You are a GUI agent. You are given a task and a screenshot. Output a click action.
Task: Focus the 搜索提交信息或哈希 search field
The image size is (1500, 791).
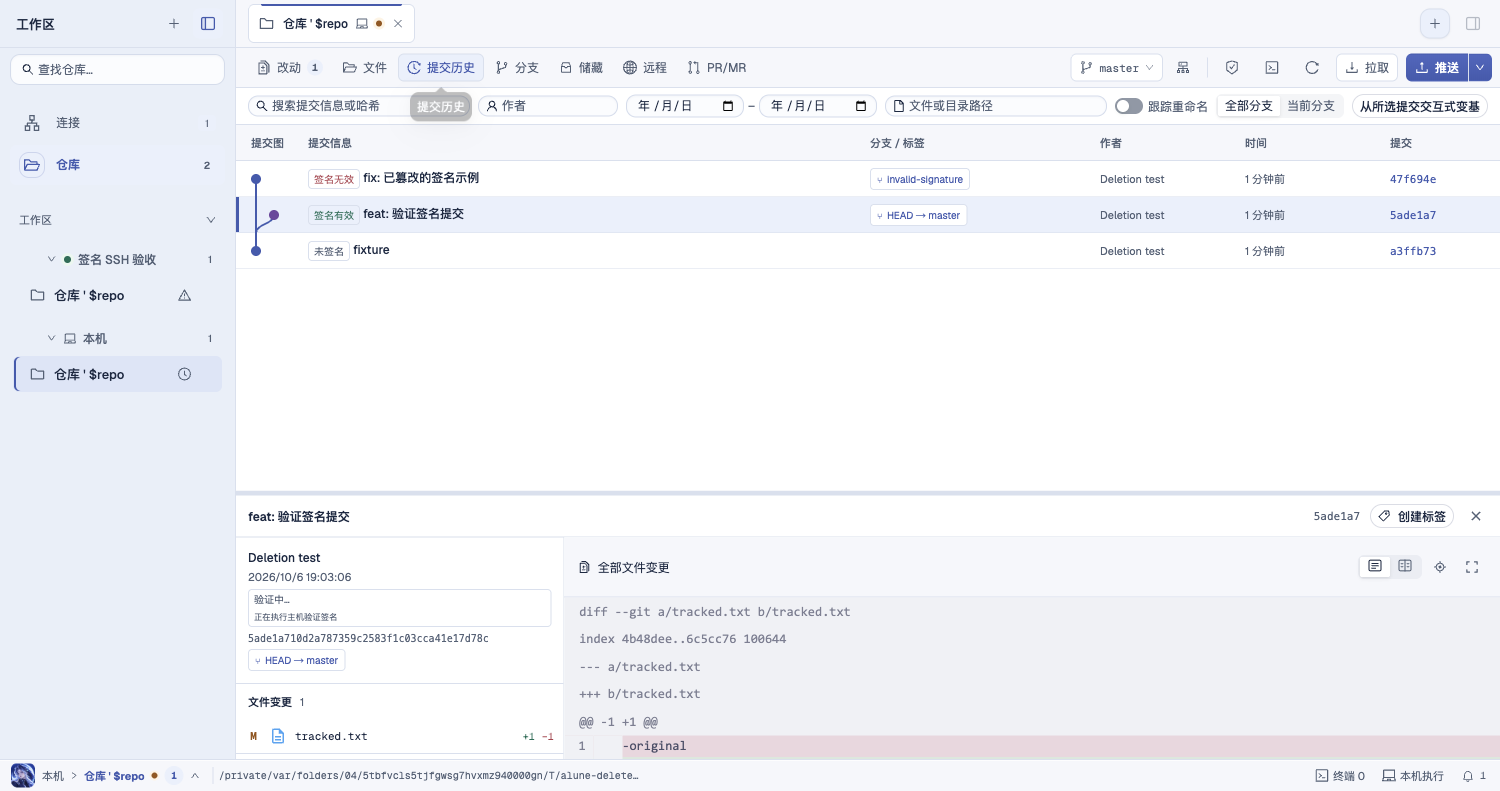(359, 106)
